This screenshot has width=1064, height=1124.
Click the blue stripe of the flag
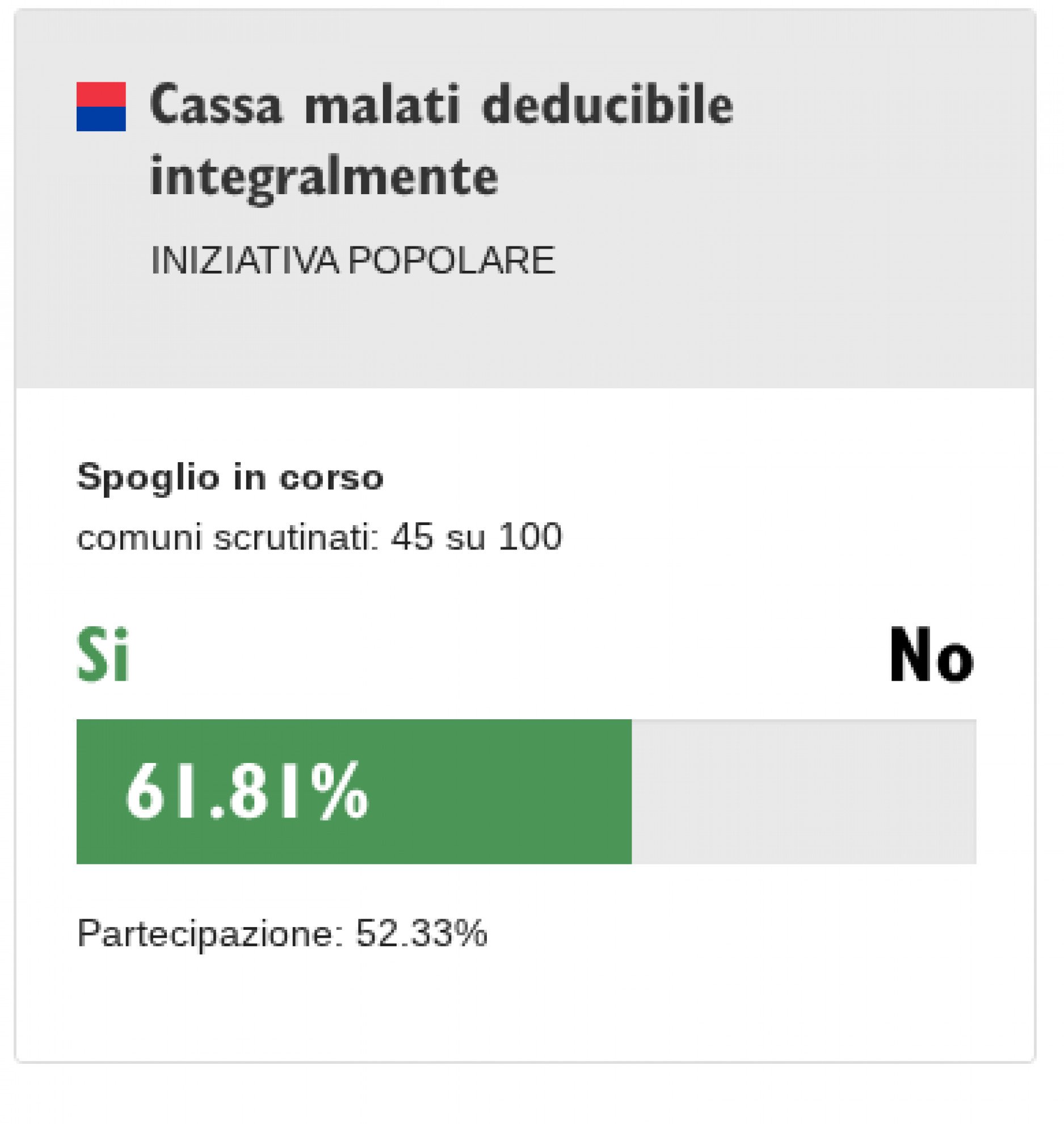[101, 119]
